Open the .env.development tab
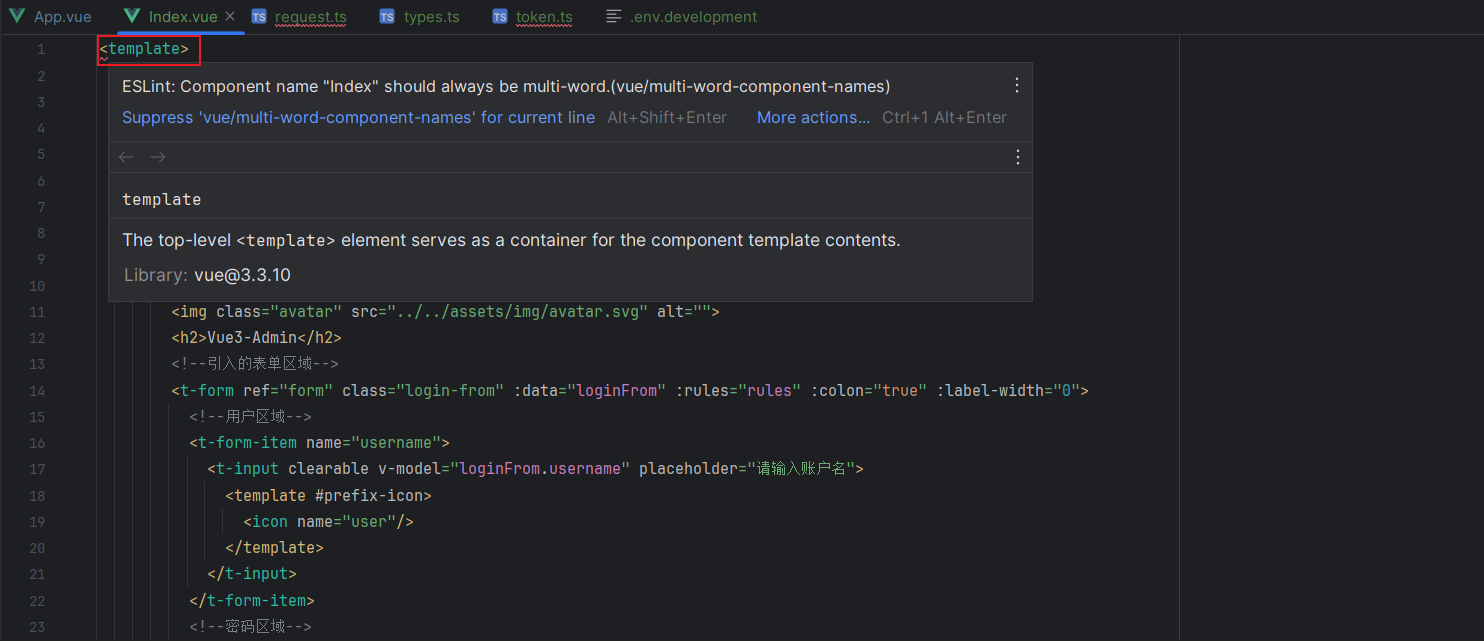This screenshot has width=1484, height=641. coord(693,17)
